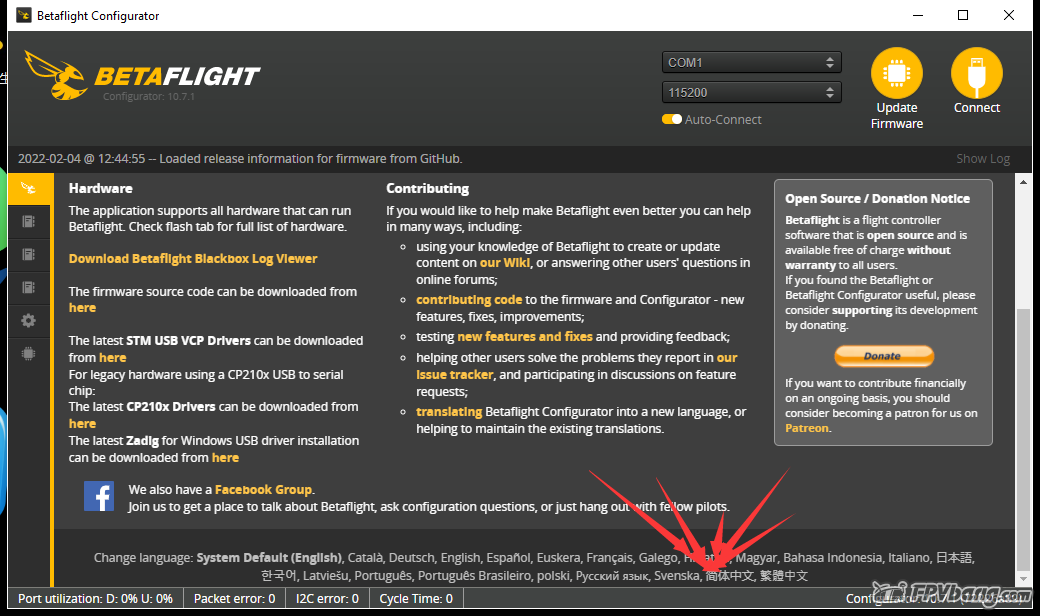The width and height of the screenshot is (1040, 616).
Task: Open the Patreon link
Action: tap(807, 428)
